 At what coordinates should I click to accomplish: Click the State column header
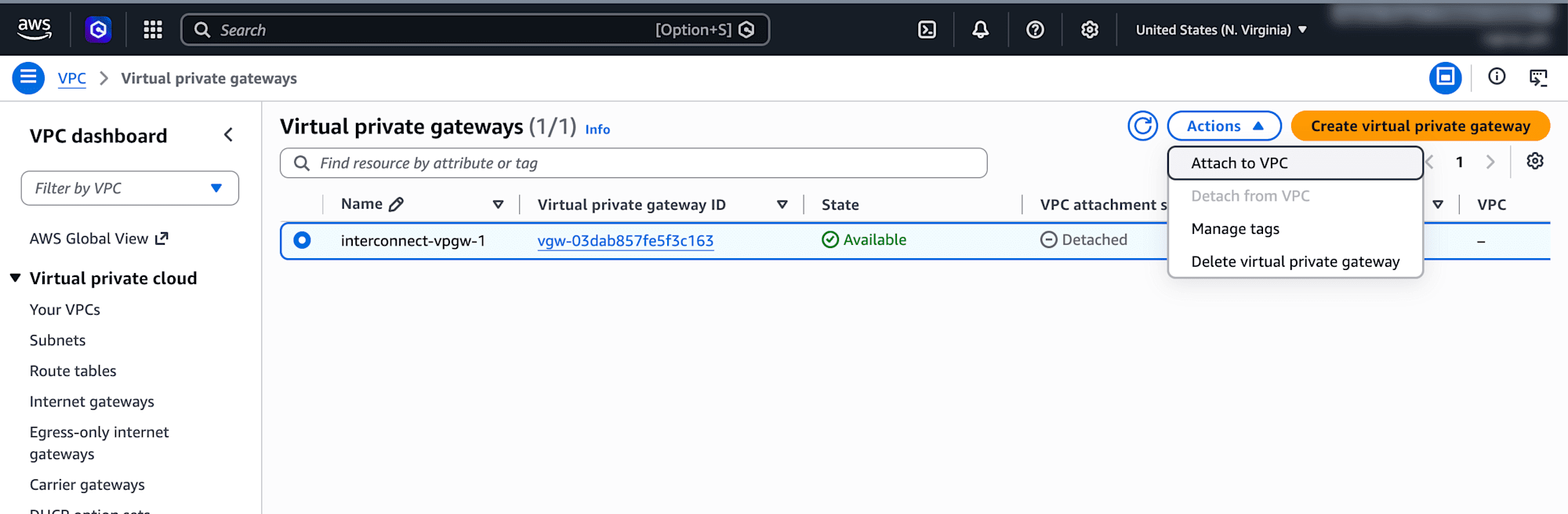pyautogui.click(x=840, y=205)
